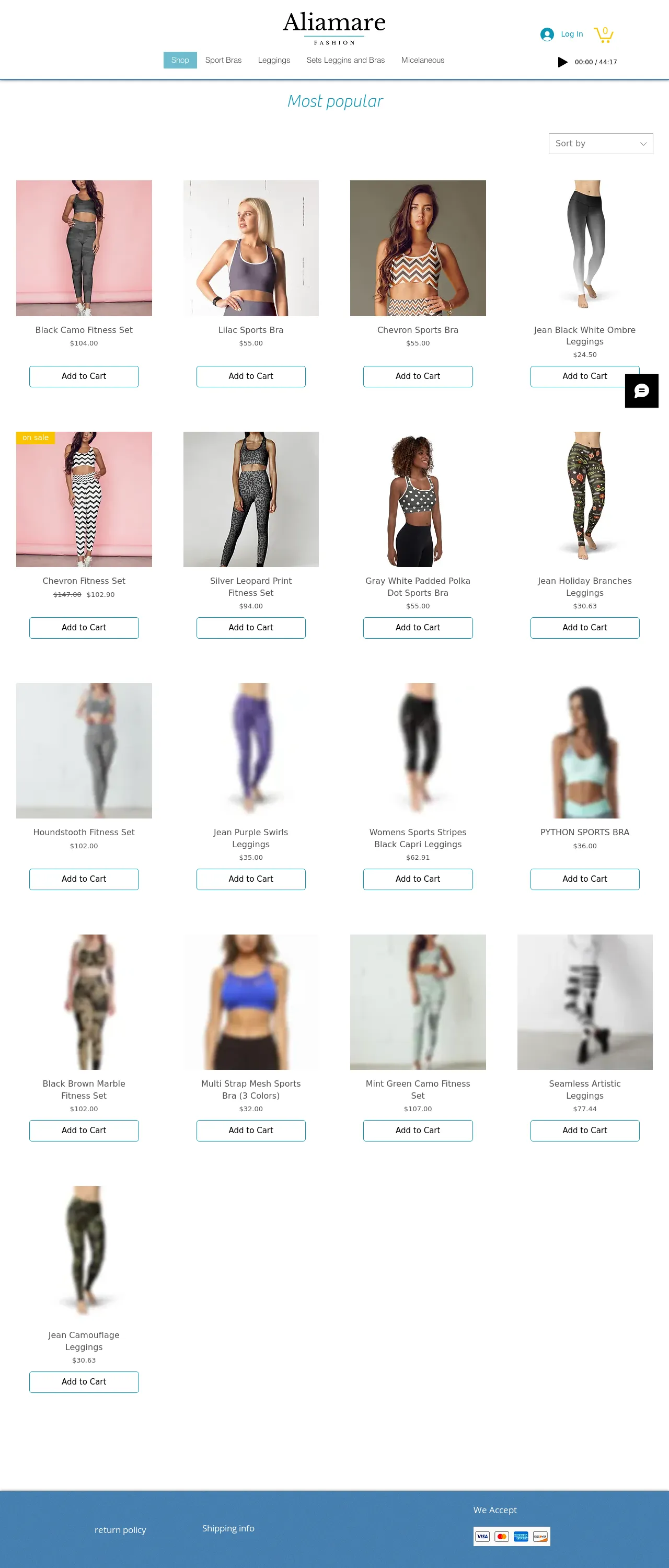This screenshot has height=1568, width=669.
Task: Open the Shipping info link
Action: coord(228,1528)
